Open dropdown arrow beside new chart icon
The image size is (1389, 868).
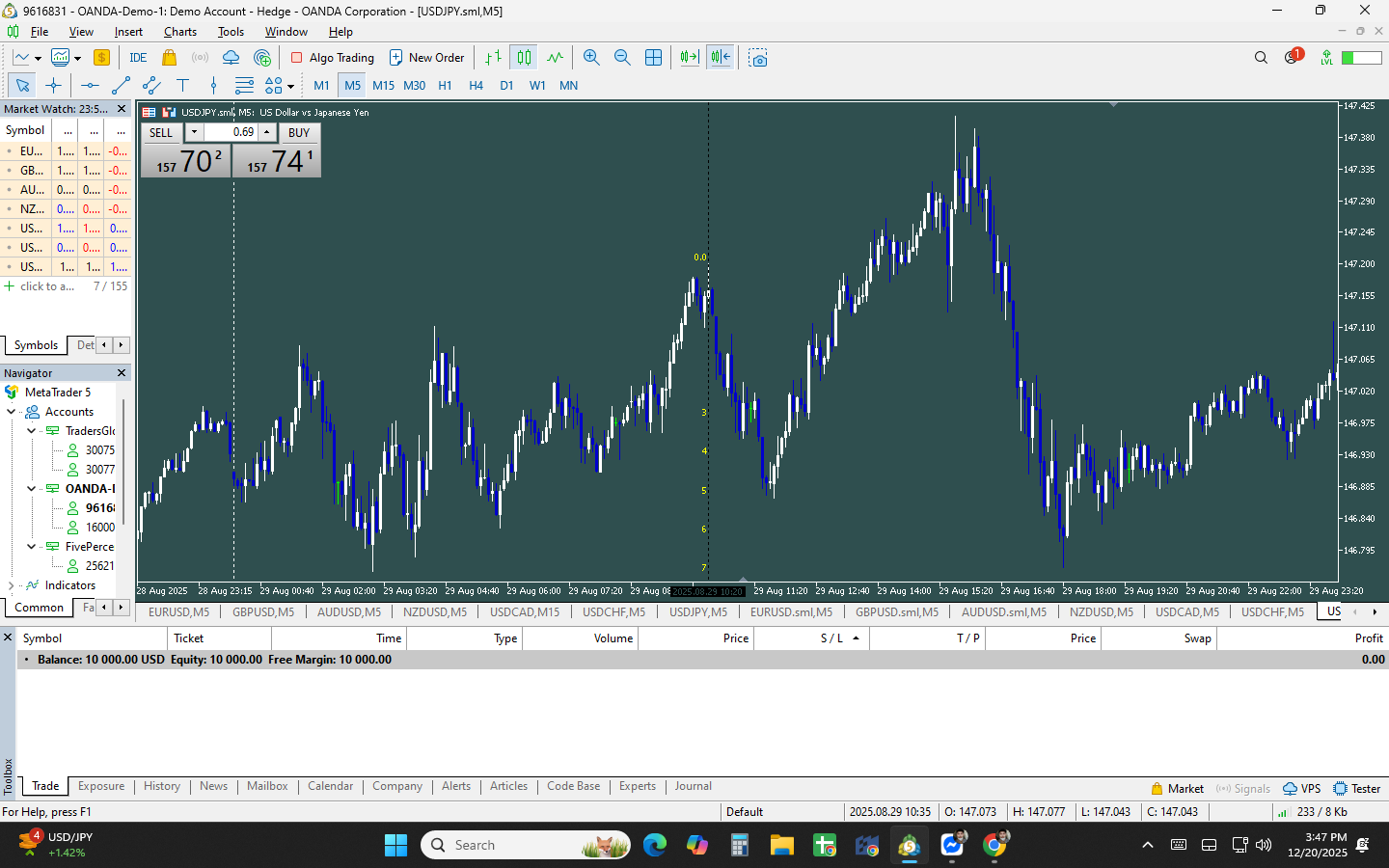[38, 59]
